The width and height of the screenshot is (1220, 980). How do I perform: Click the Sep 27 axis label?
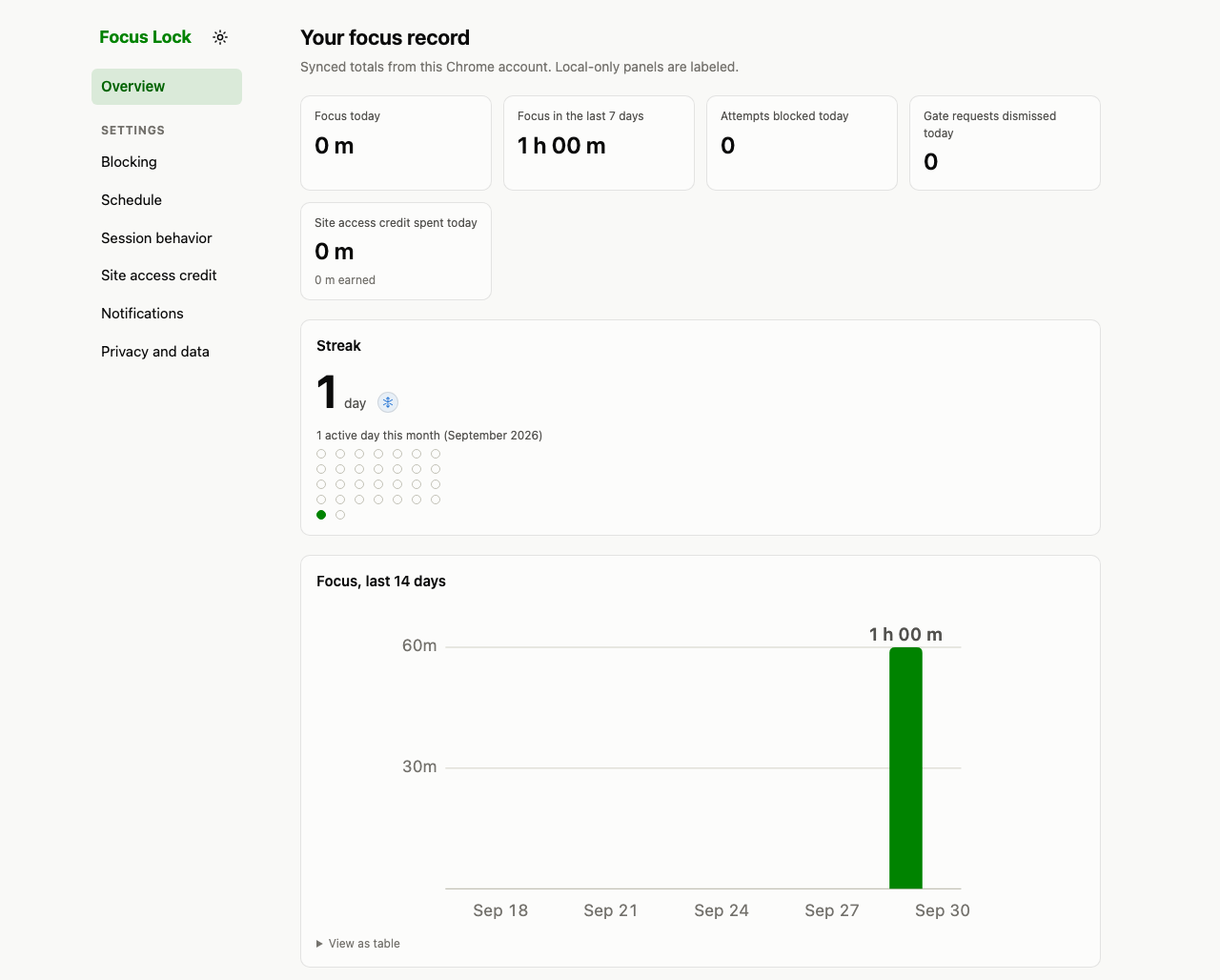tap(832, 910)
